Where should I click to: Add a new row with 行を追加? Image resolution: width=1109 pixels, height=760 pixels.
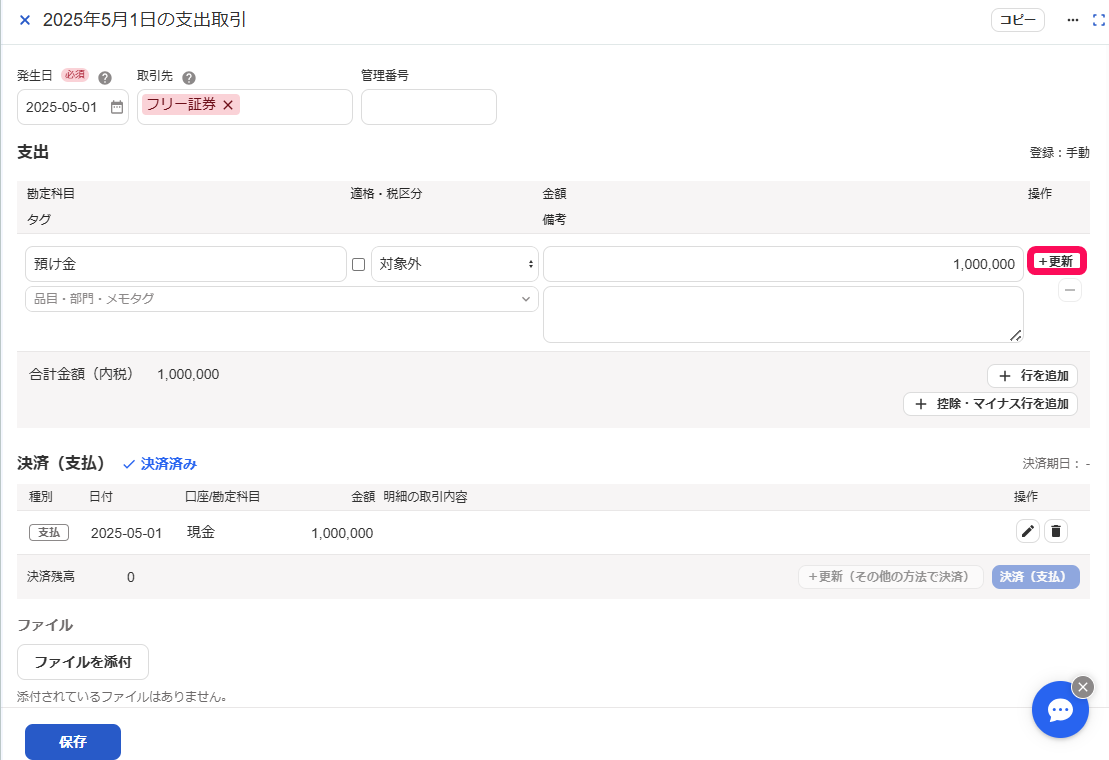(1033, 375)
